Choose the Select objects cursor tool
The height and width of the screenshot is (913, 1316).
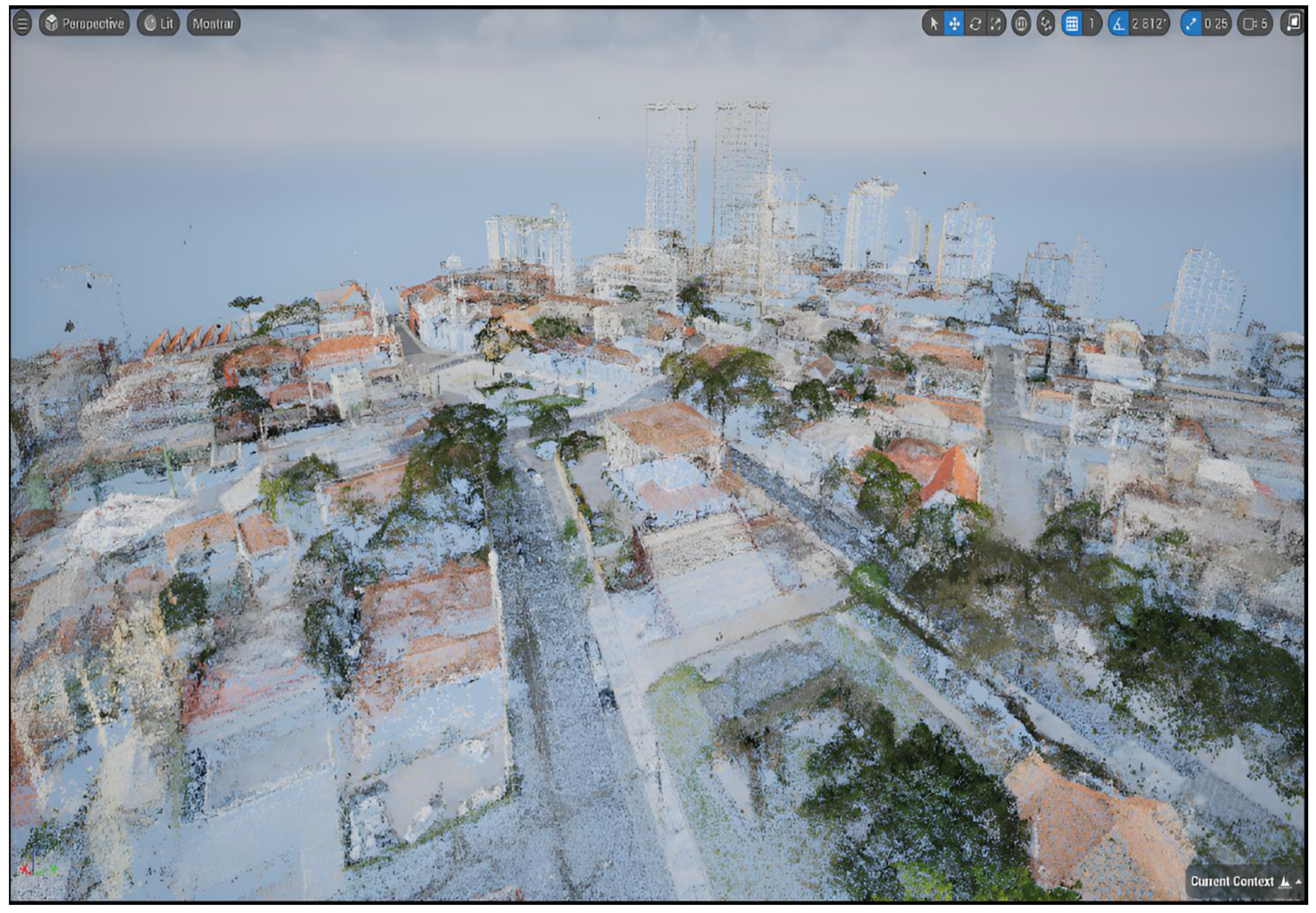(934, 23)
